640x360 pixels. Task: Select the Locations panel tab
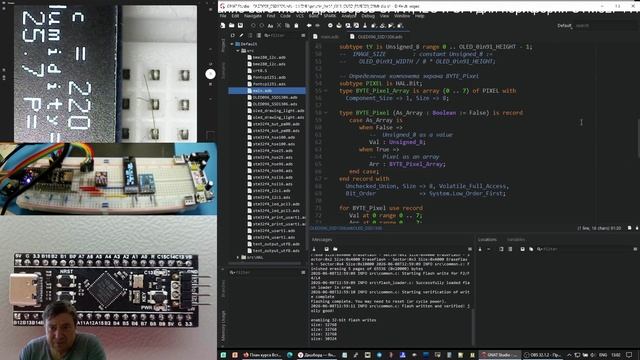(x=487, y=240)
